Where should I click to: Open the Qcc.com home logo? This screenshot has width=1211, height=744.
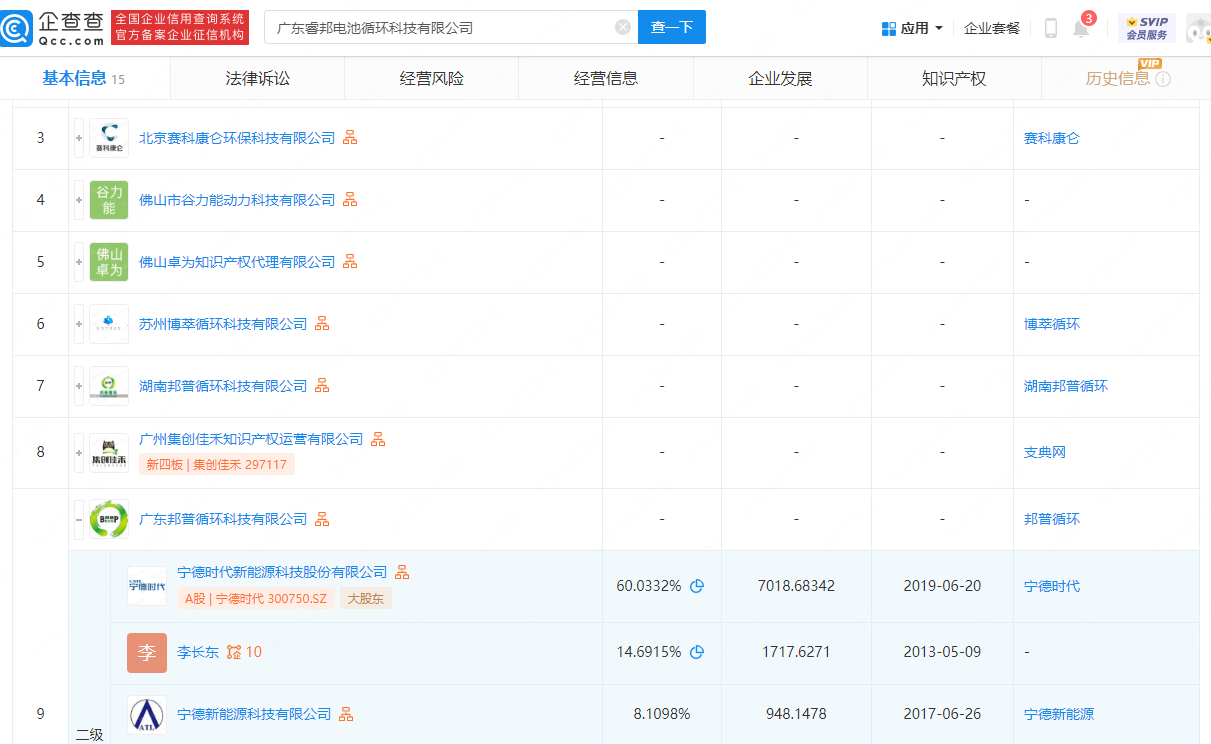(x=53, y=28)
